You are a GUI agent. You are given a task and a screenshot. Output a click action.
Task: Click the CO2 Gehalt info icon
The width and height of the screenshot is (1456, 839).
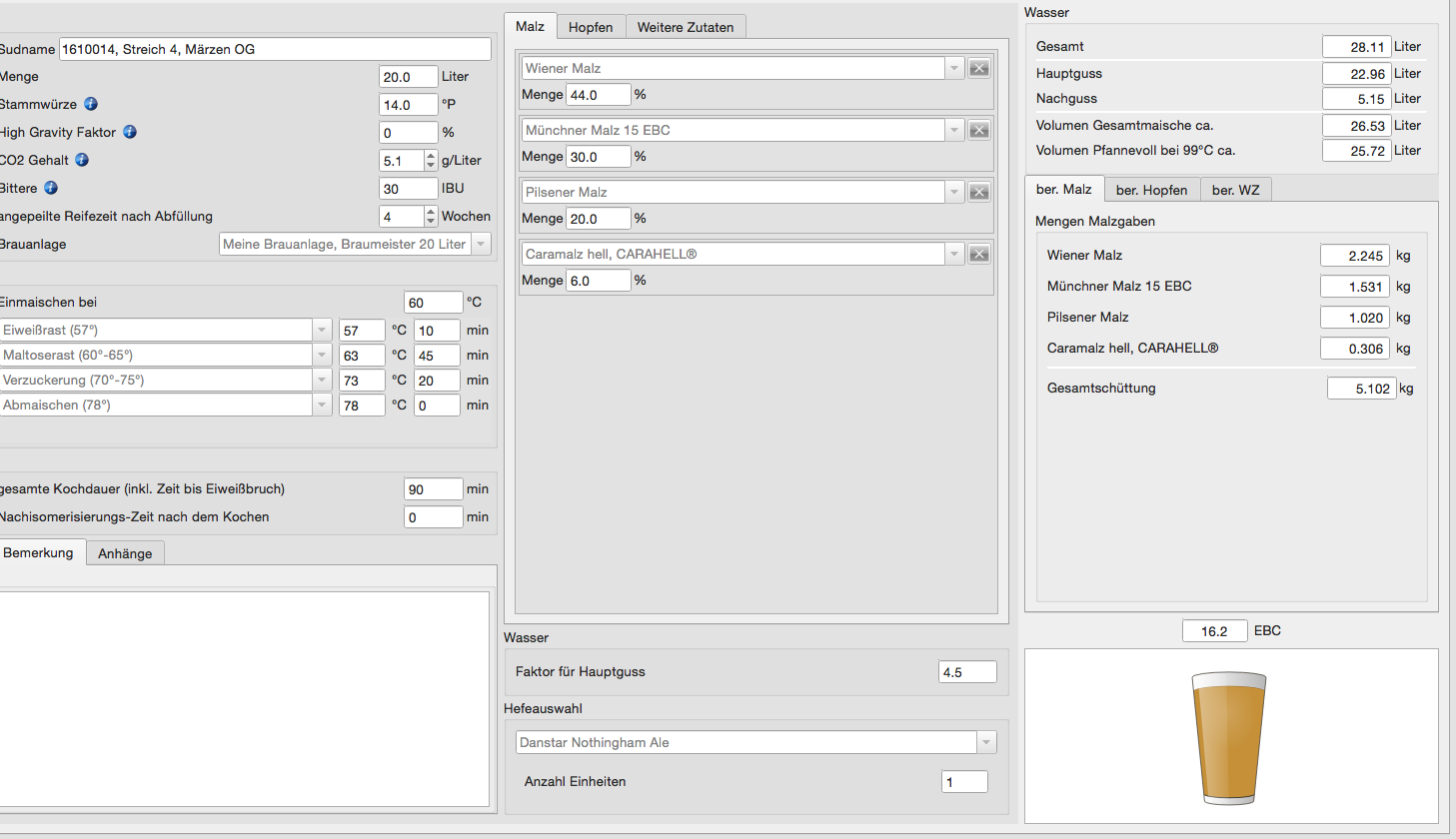coord(82,160)
